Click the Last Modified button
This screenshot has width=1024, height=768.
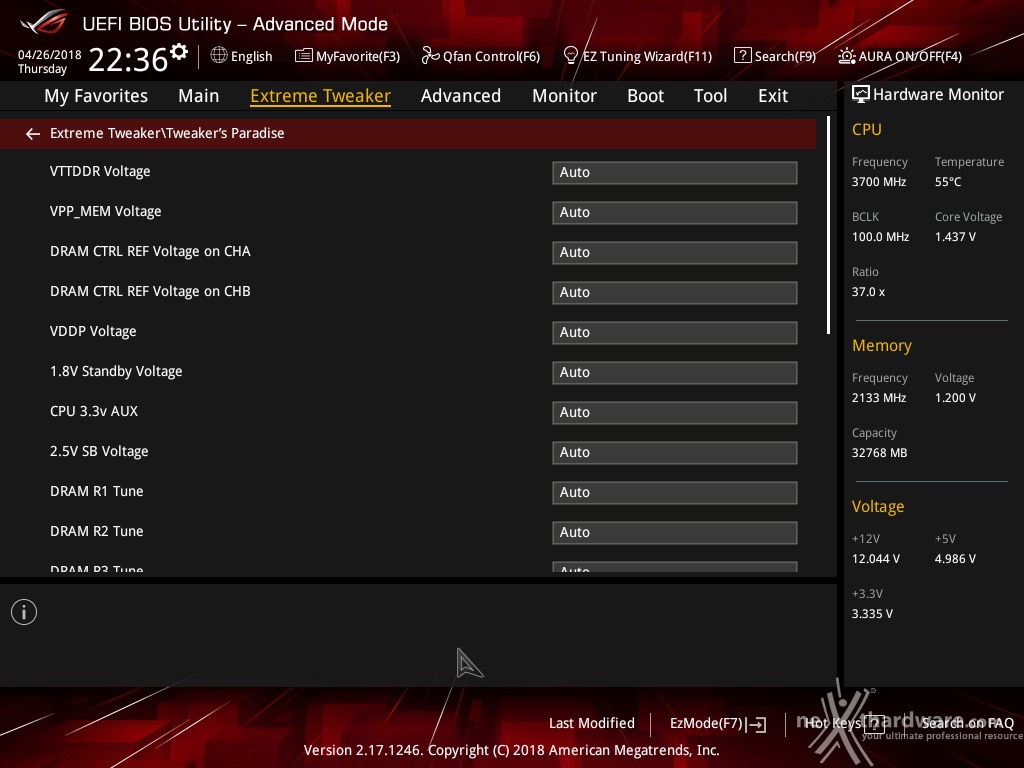(x=592, y=723)
